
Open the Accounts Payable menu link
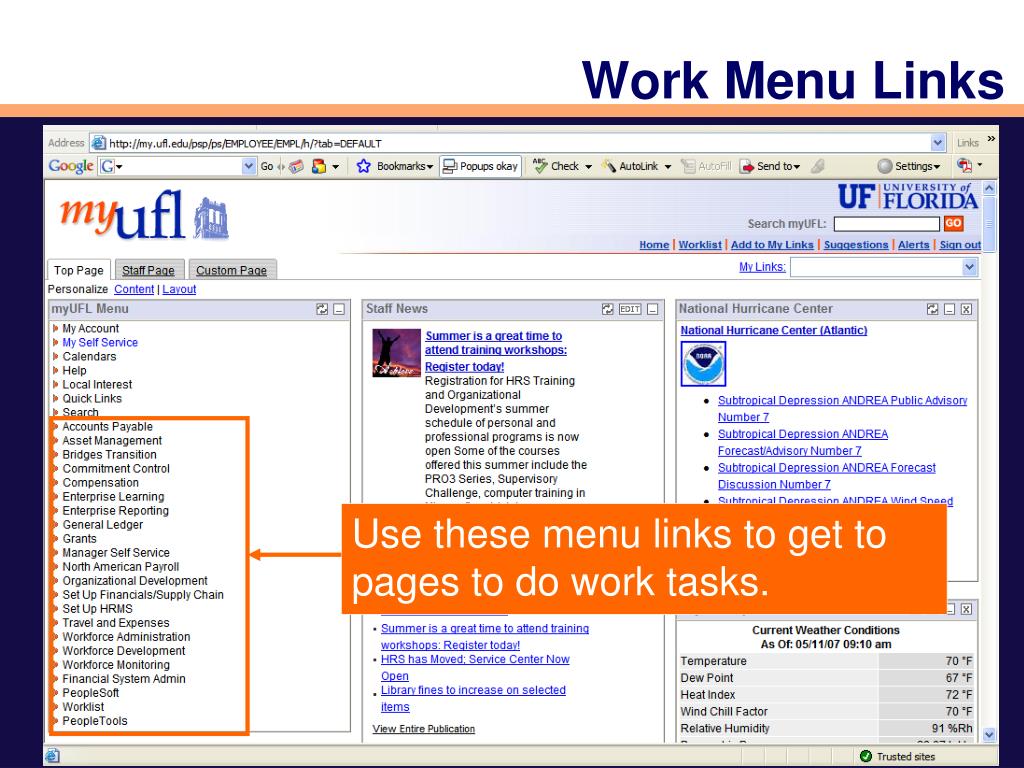click(x=107, y=426)
